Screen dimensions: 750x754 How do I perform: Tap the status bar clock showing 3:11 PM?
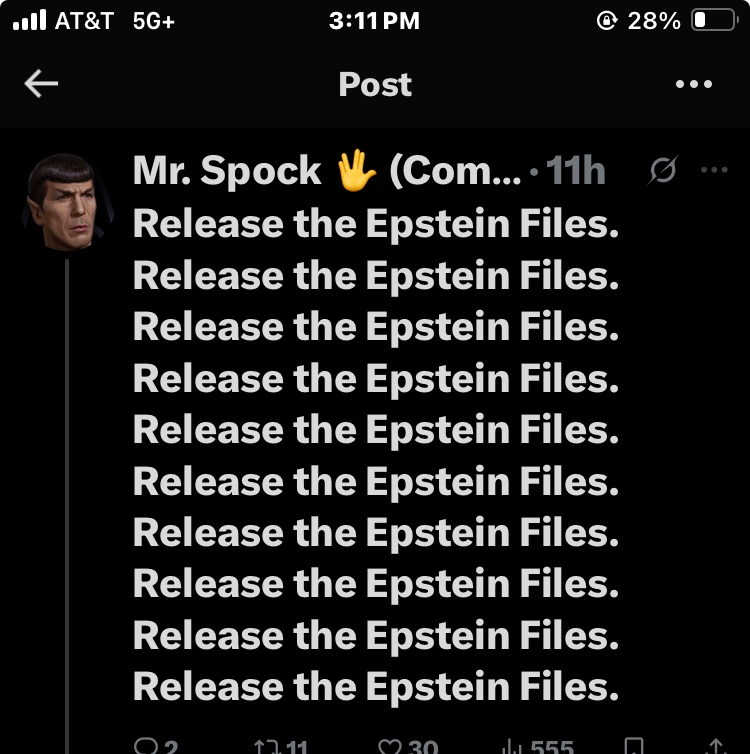(x=374, y=21)
